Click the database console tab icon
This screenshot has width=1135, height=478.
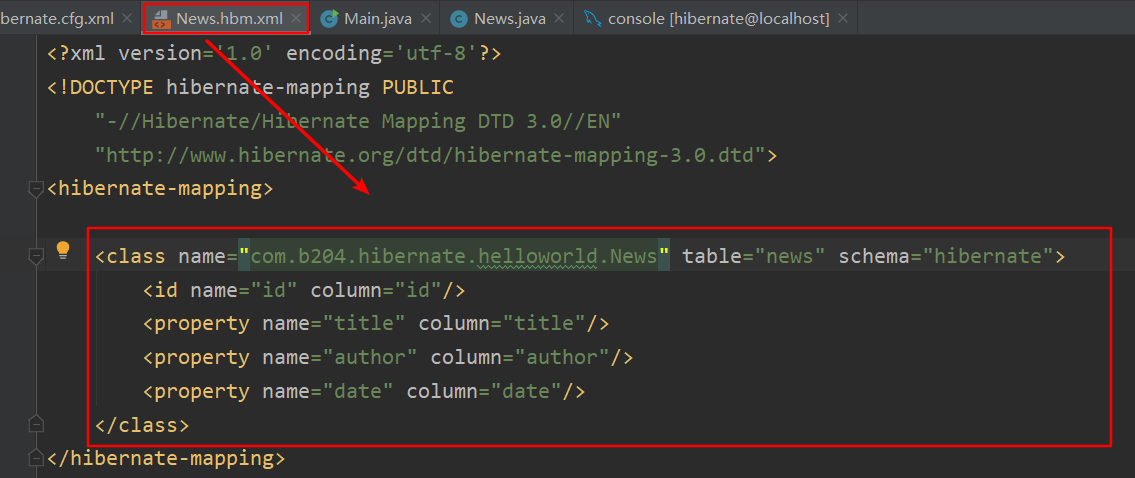tap(592, 20)
